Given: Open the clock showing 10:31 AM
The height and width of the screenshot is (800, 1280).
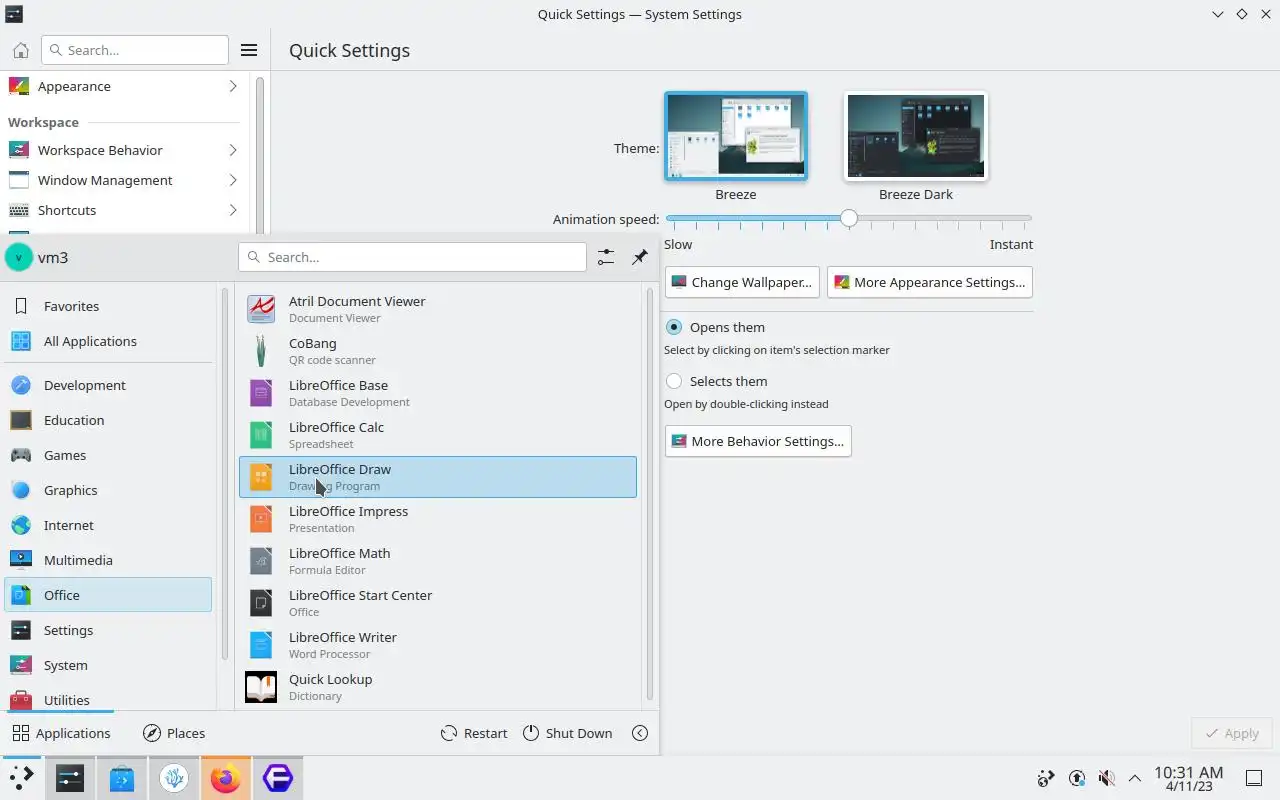Looking at the screenshot, I should coord(1188,778).
